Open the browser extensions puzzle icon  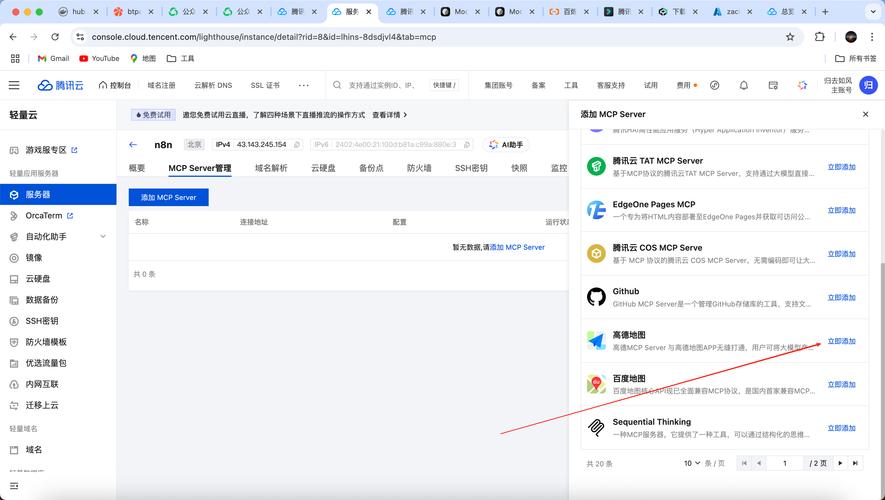[820, 37]
